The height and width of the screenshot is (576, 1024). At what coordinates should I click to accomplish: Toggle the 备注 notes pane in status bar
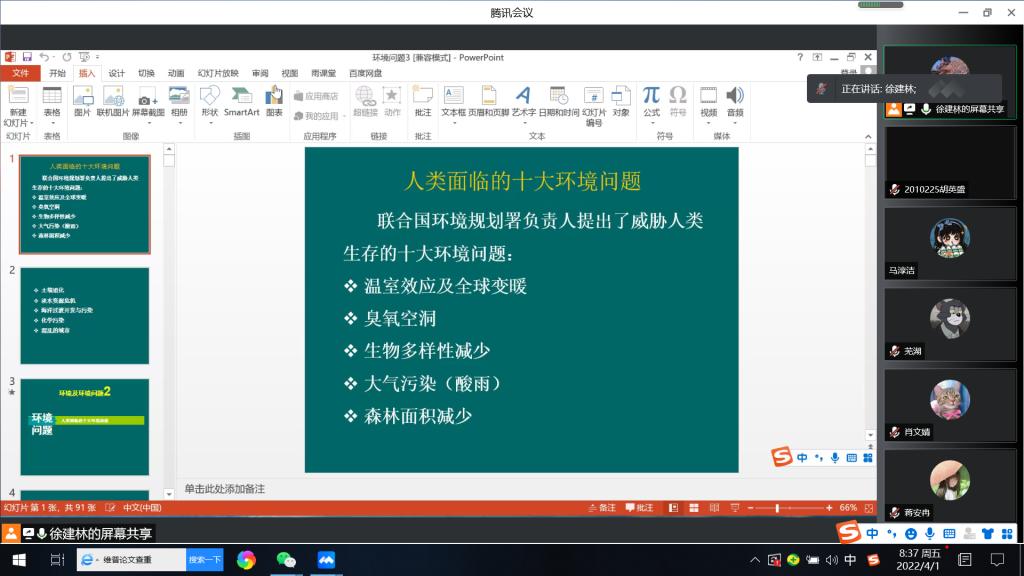601,508
